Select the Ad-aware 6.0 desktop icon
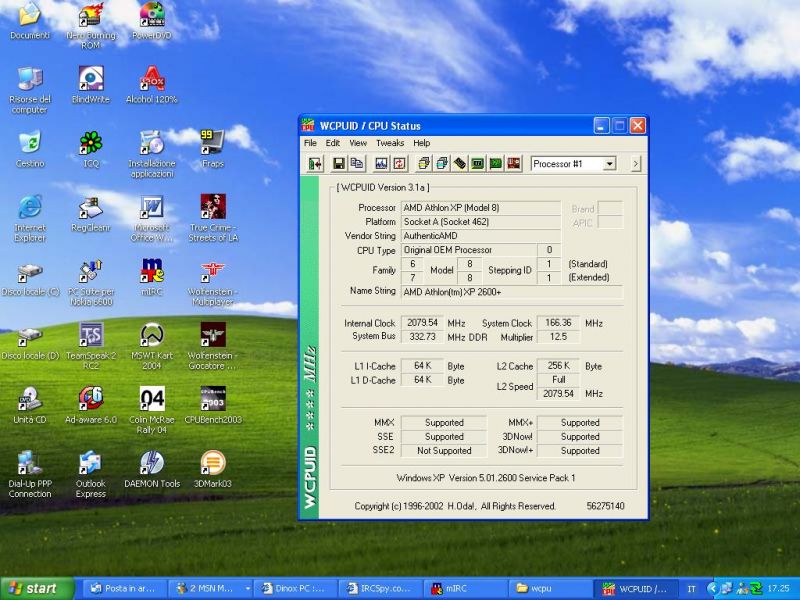Viewport: 800px width, 600px height. [91, 406]
